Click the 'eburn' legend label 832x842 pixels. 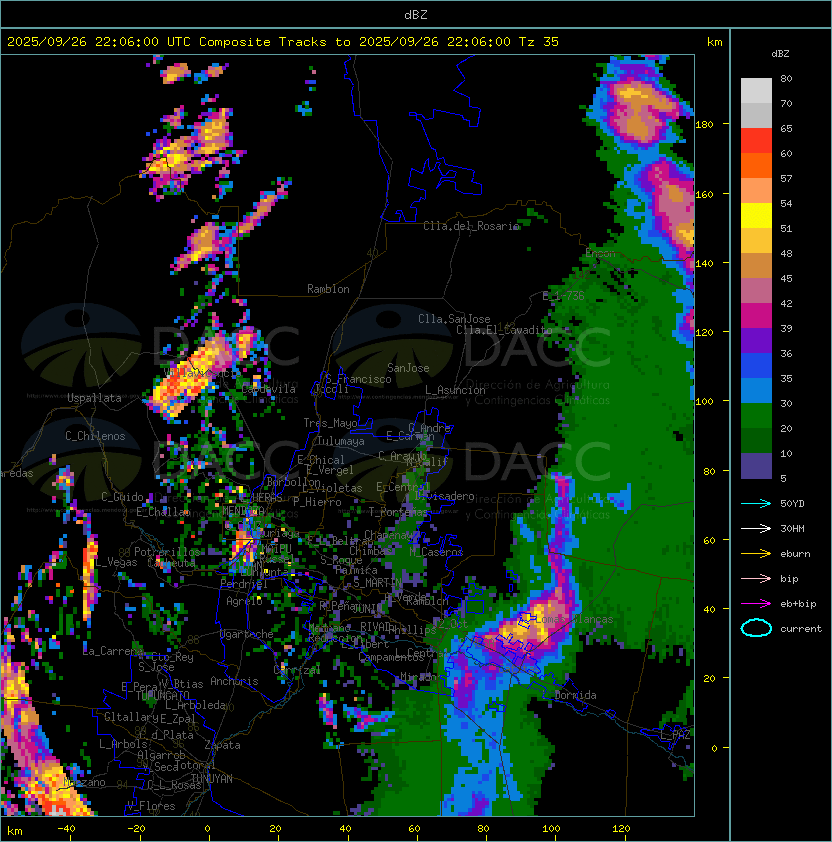pos(795,554)
